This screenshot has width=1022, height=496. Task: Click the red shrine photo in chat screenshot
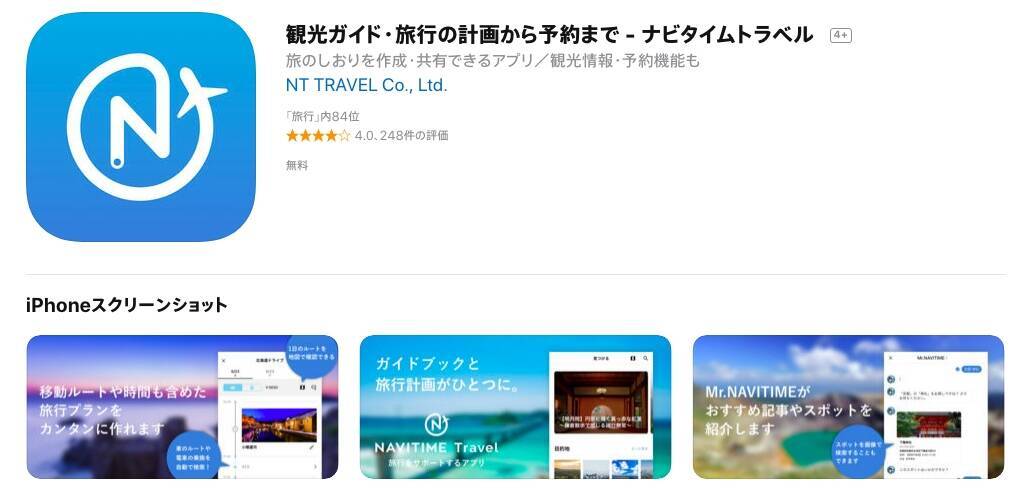click(x=929, y=424)
